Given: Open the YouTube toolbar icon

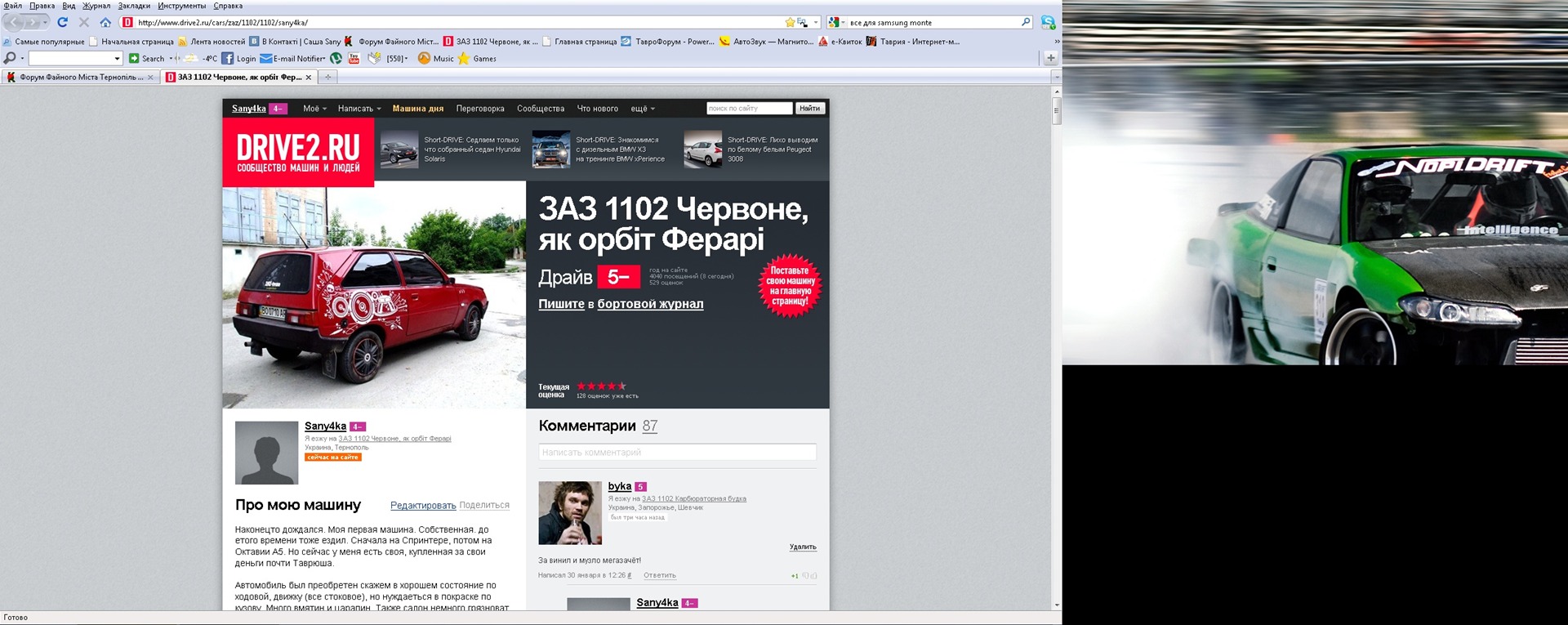Looking at the screenshot, I should pyautogui.click(x=354, y=59).
